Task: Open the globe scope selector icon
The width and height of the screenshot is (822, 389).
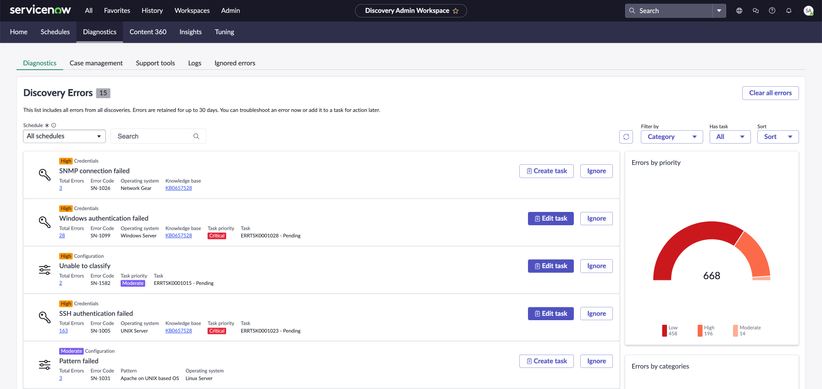Action: (x=739, y=10)
